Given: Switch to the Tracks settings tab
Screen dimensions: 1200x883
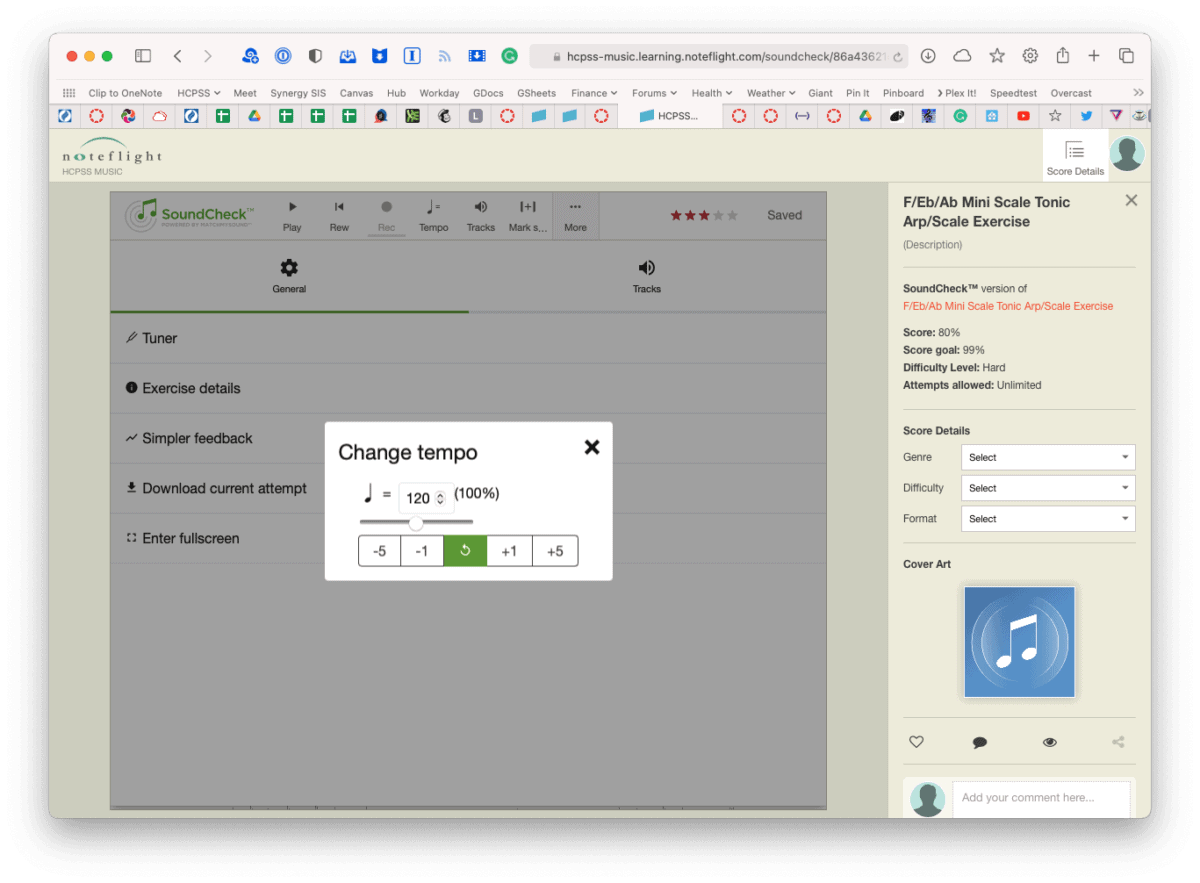Looking at the screenshot, I should coord(647,276).
